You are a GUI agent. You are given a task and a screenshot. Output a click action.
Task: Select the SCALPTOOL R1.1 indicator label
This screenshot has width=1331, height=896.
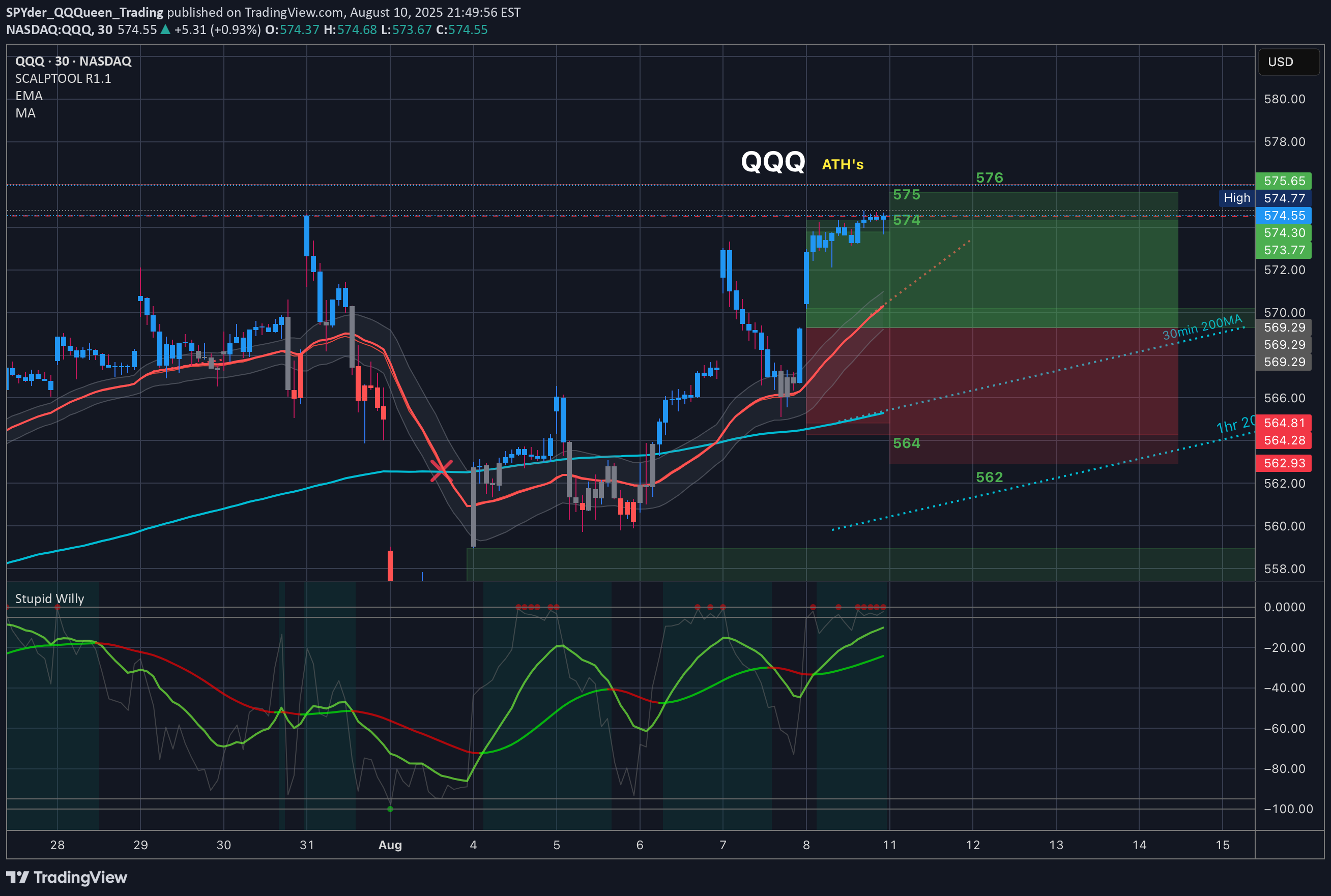(x=63, y=78)
